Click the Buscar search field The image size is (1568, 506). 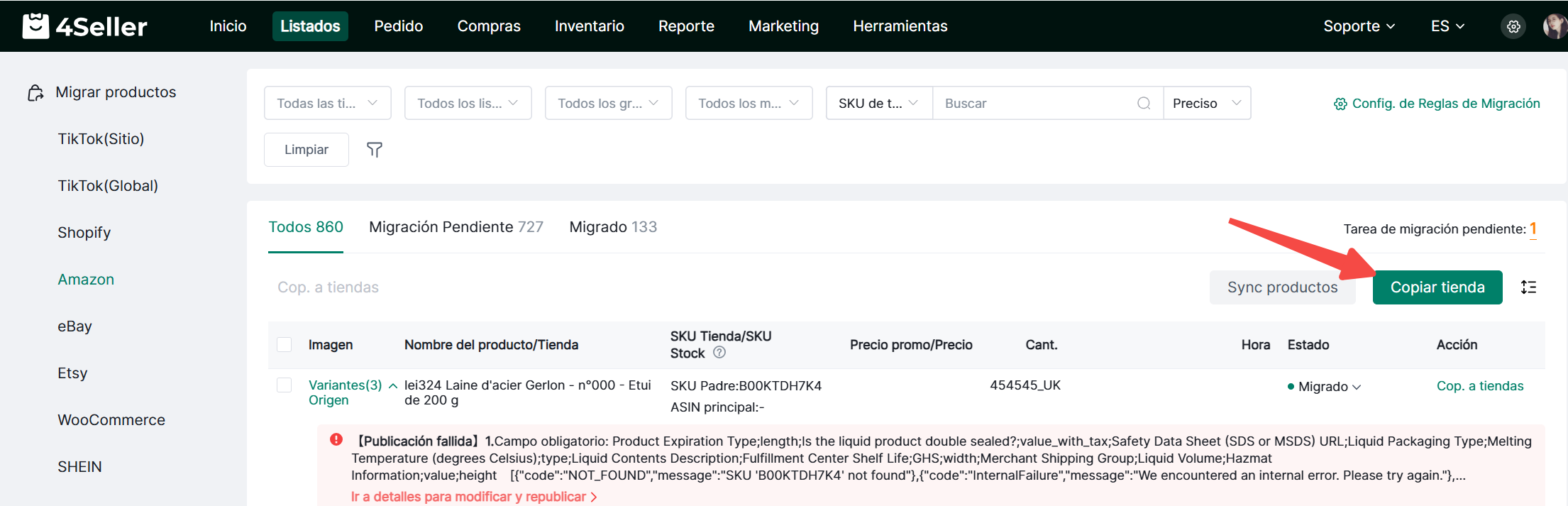1036,104
